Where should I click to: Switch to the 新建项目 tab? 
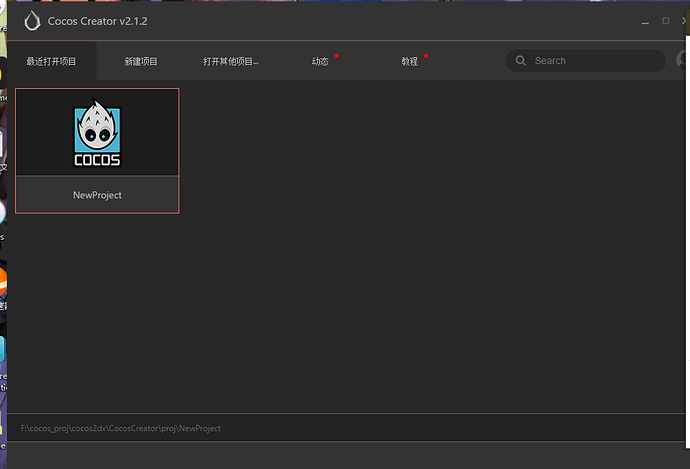click(x=141, y=61)
